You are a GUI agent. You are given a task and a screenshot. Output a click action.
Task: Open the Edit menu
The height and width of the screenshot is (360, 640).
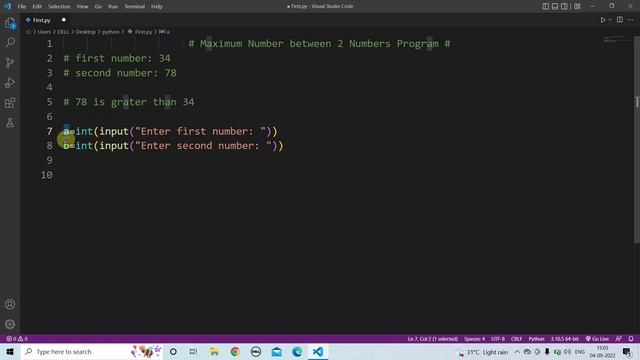pyautogui.click(x=37, y=7)
